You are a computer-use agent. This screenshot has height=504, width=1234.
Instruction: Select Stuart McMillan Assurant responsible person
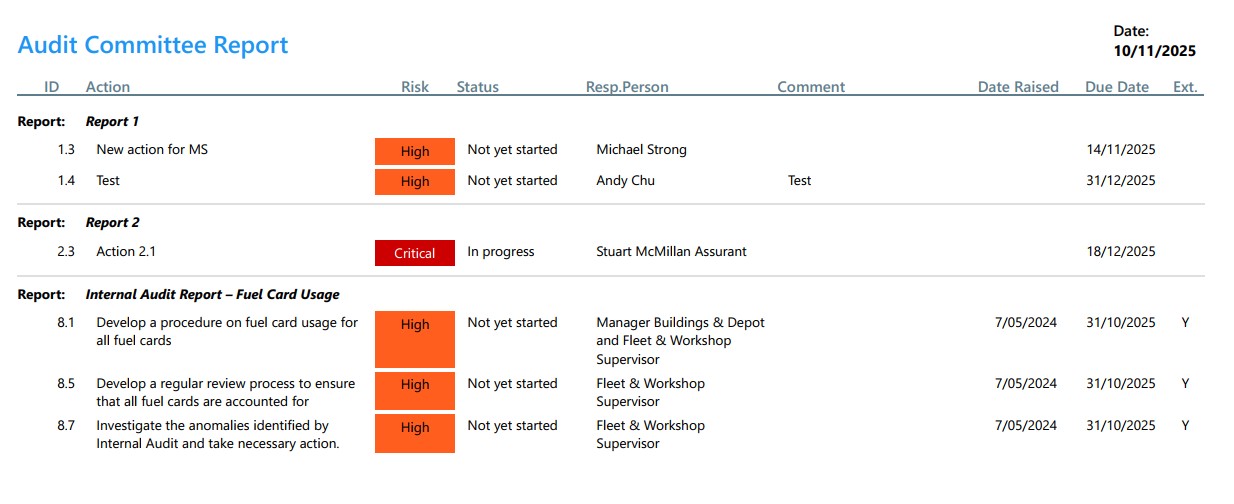point(671,252)
